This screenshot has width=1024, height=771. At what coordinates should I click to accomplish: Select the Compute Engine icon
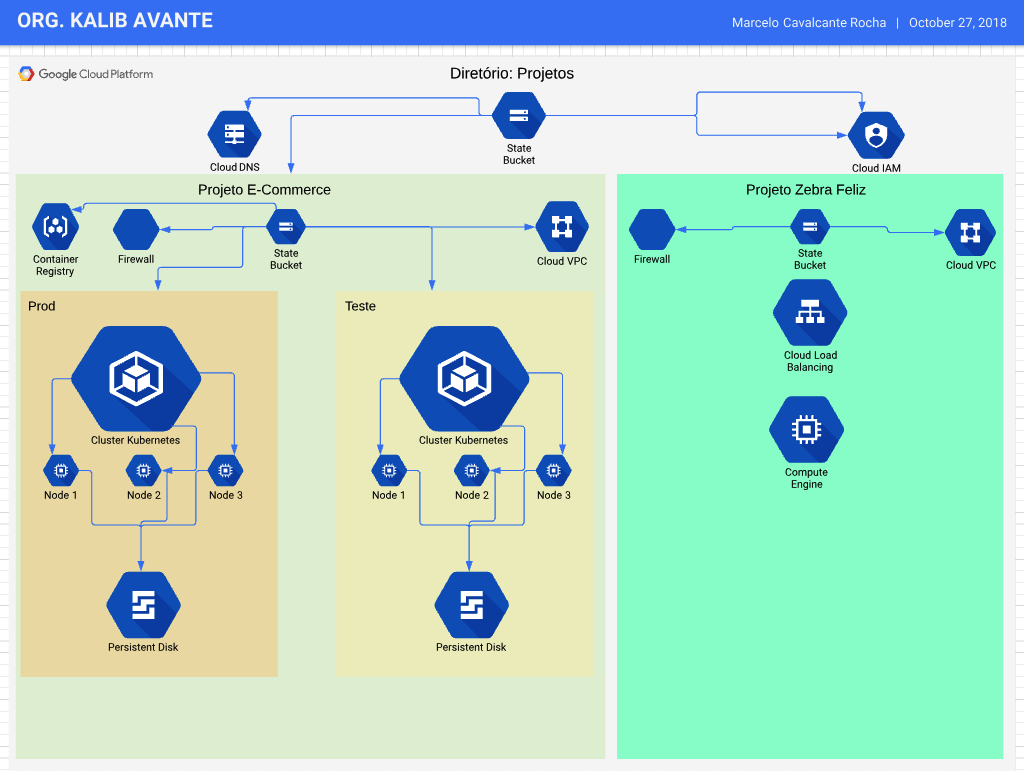806,430
